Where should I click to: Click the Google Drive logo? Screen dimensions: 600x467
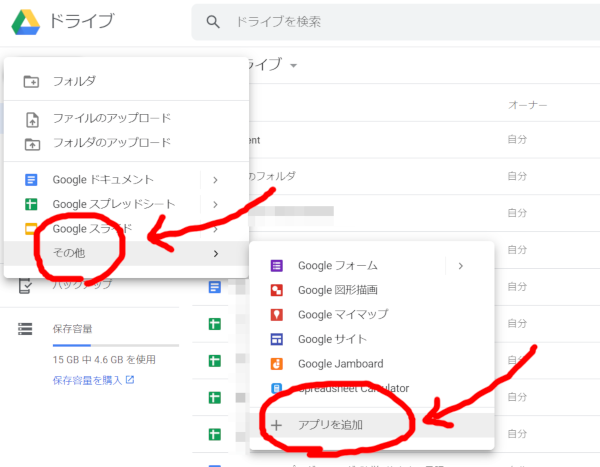pos(26,22)
